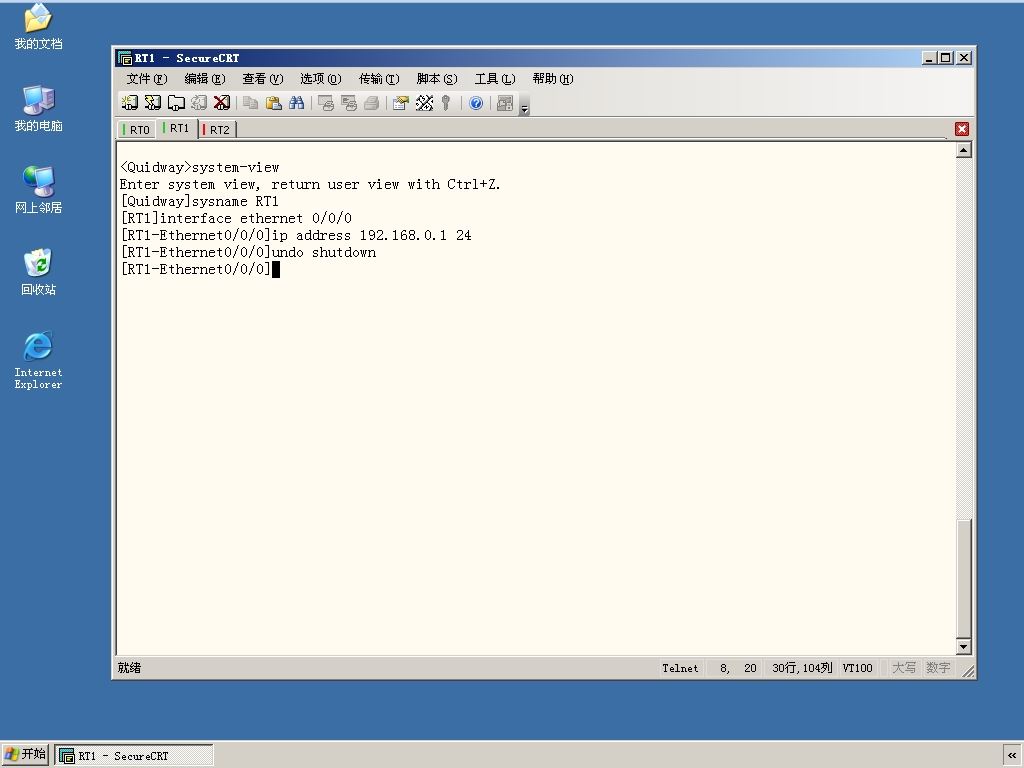This screenshot has width=1024, height=768.
Task: Switch to the RT0 session tab
Action: [x=136, y=129]
